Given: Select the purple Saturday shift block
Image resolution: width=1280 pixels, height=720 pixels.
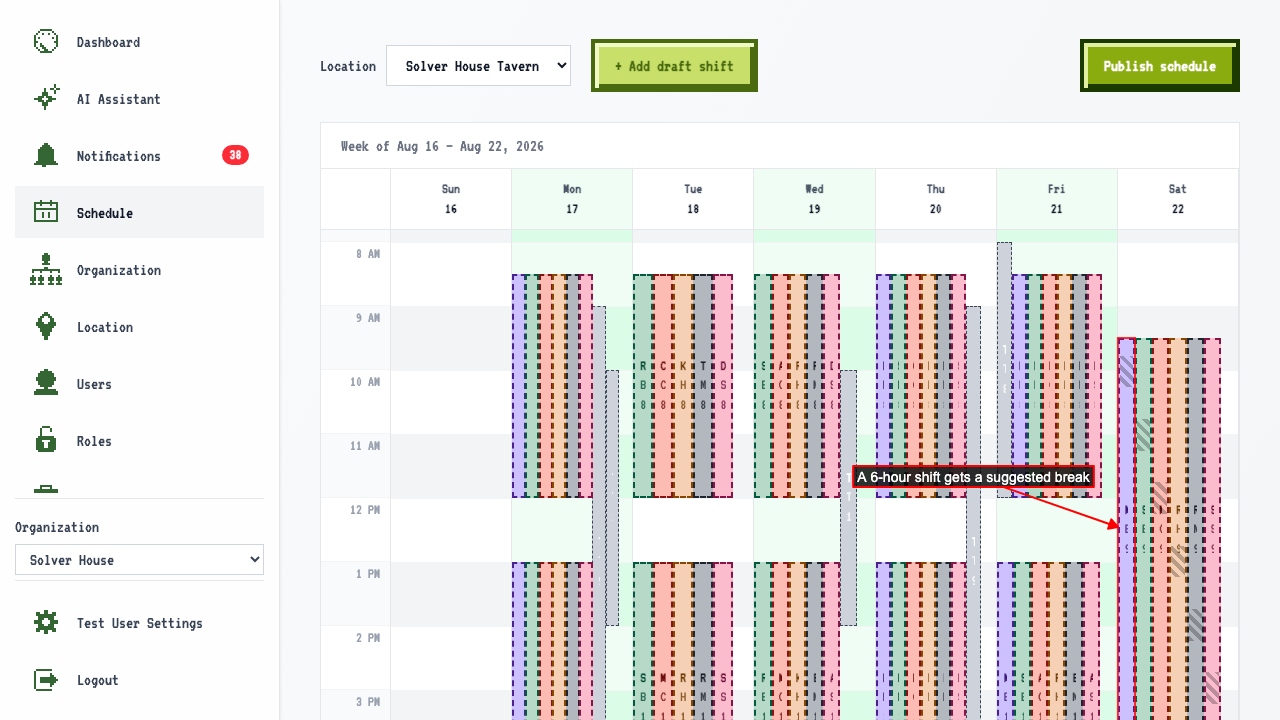Looking at the screenshot, I should (1127, 529).
